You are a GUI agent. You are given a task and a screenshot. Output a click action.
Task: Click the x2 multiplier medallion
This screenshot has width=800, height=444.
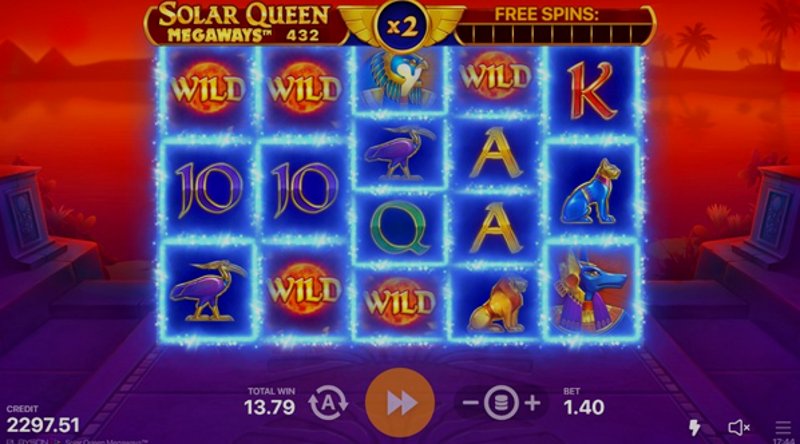point(402,27)
